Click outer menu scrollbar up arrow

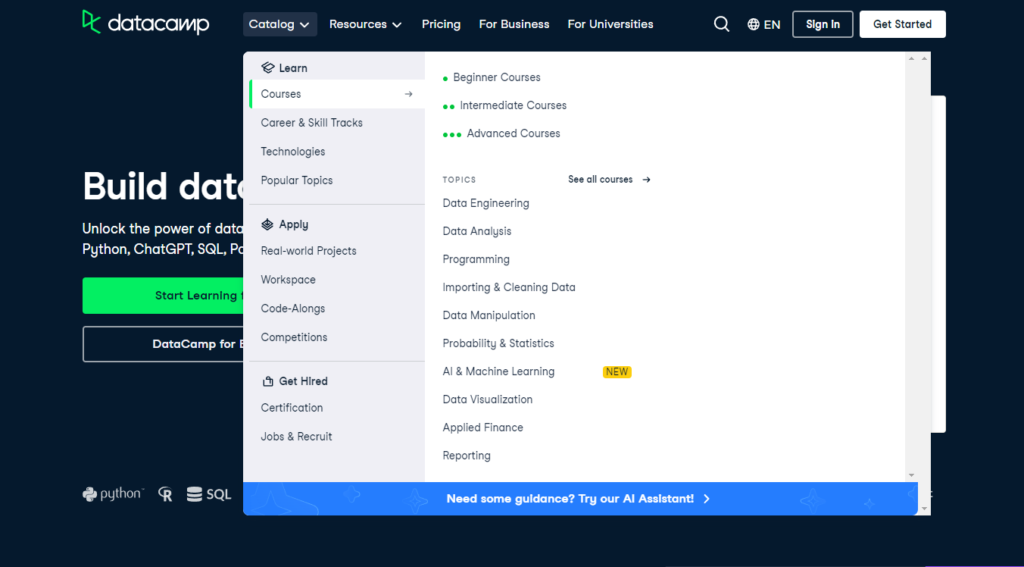click(x=924, y=59)
